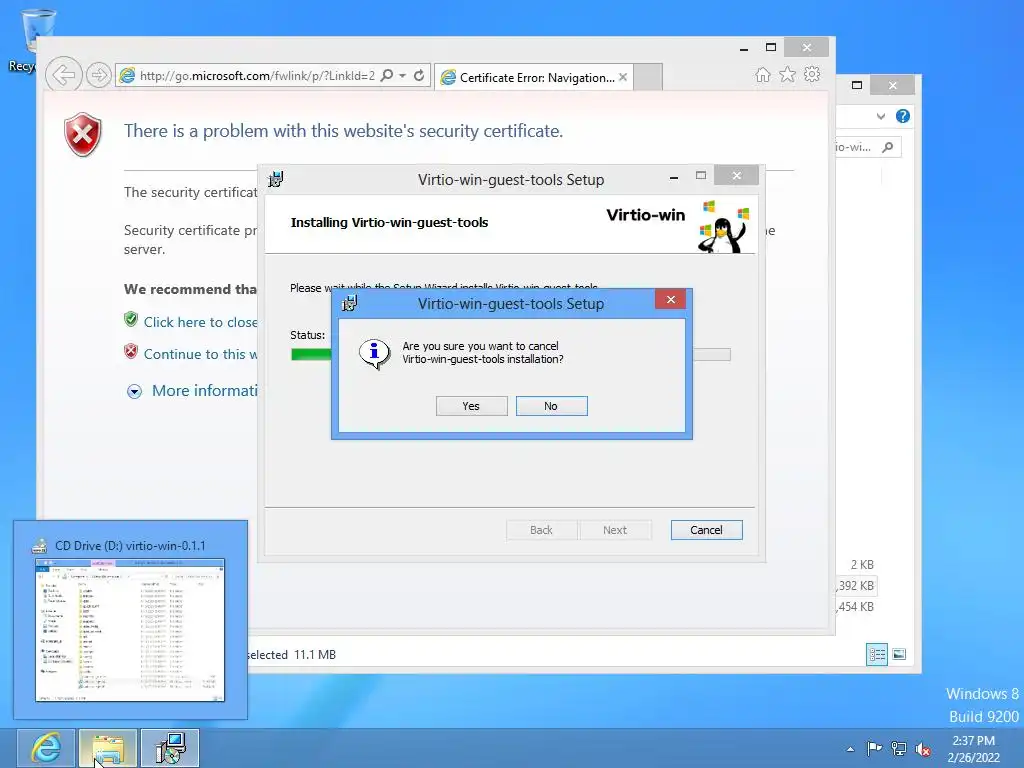The height and width of the screenshot is (768, 1024).
Task: Click the disabled Next button in setup
Action: click(615, 530)
